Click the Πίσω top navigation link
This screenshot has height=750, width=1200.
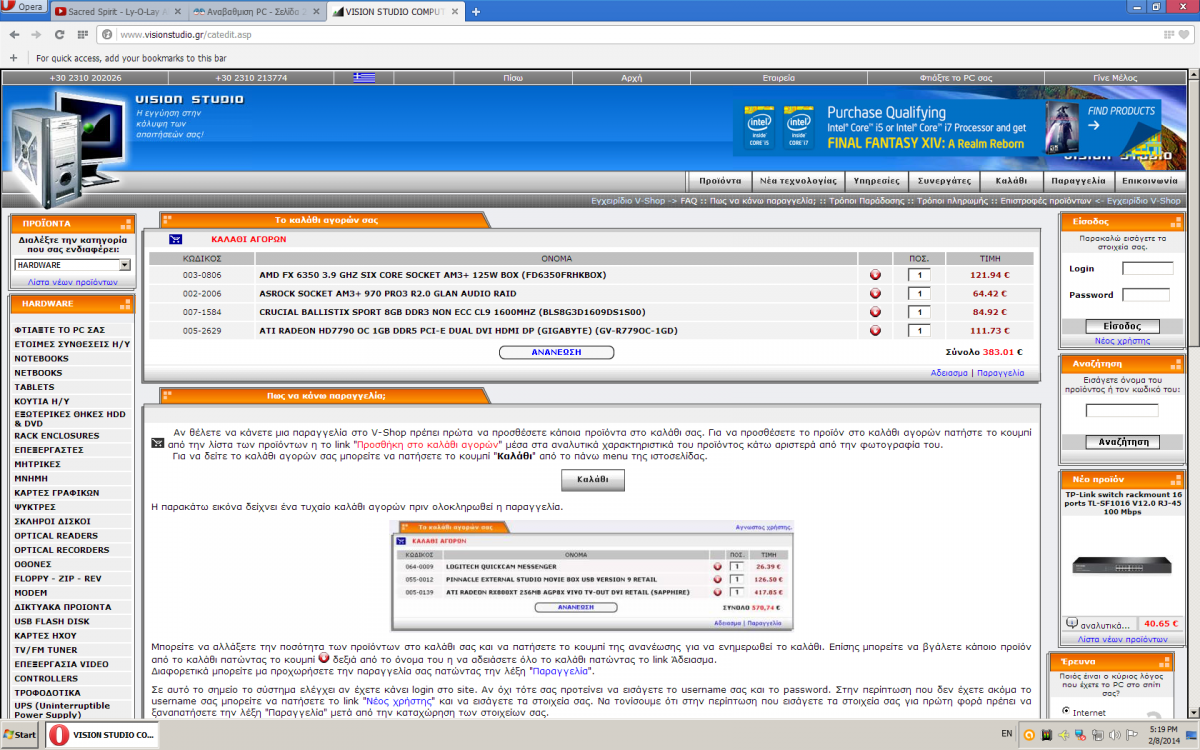(514, 77)
